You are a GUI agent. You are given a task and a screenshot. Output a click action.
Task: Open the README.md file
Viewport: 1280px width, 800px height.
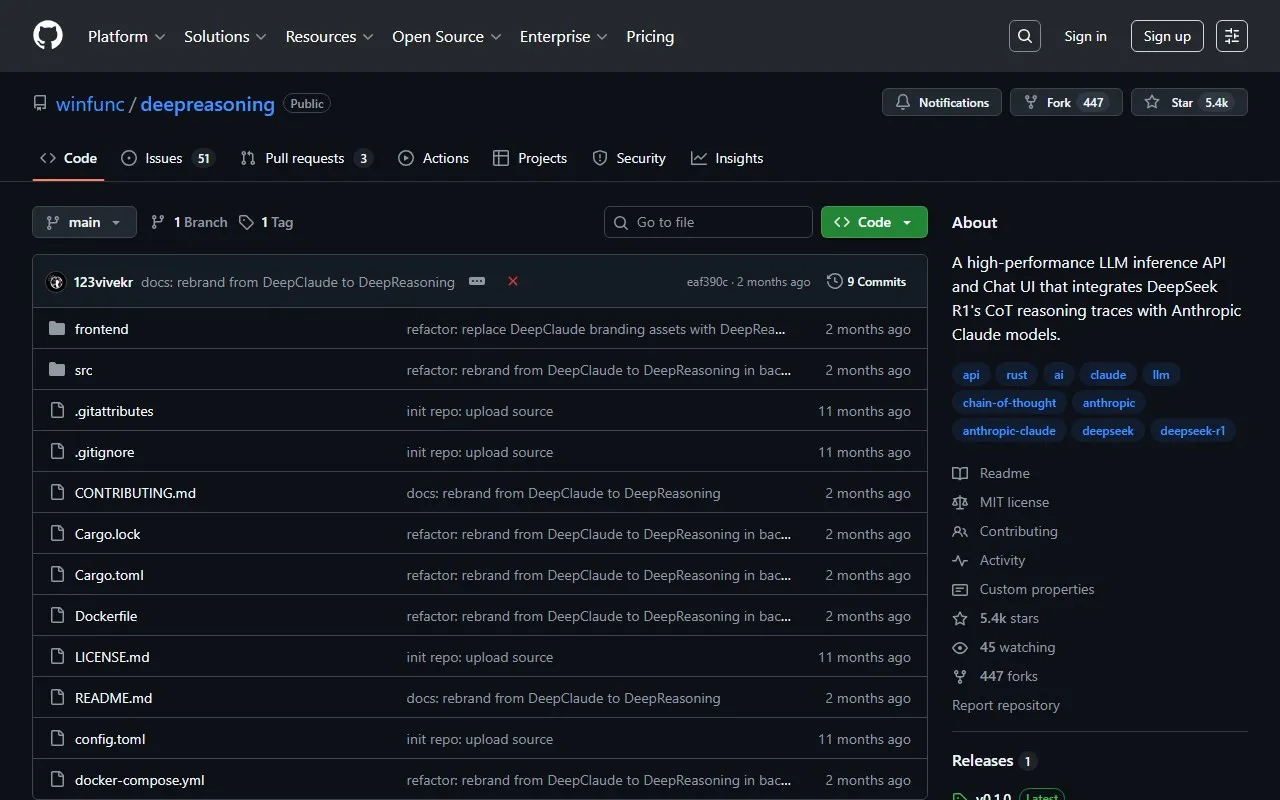(x=113, y=698)
